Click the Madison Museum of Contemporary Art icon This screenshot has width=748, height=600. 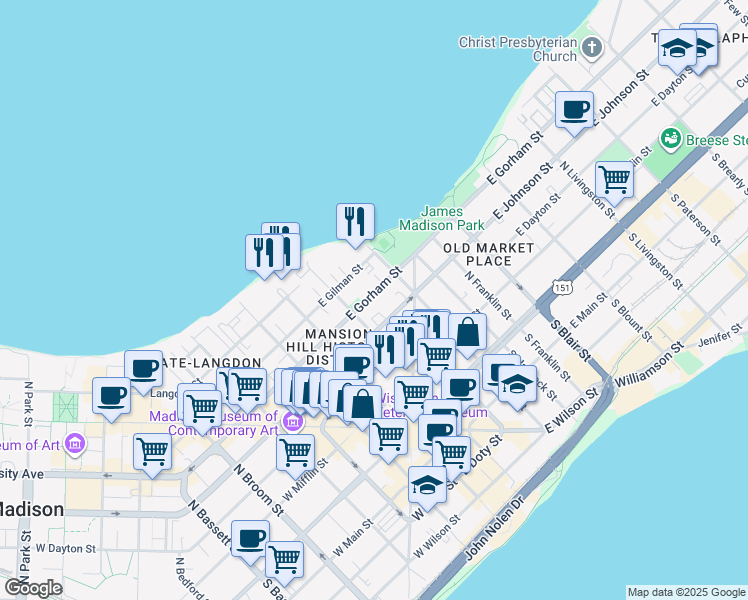(292, 422)
